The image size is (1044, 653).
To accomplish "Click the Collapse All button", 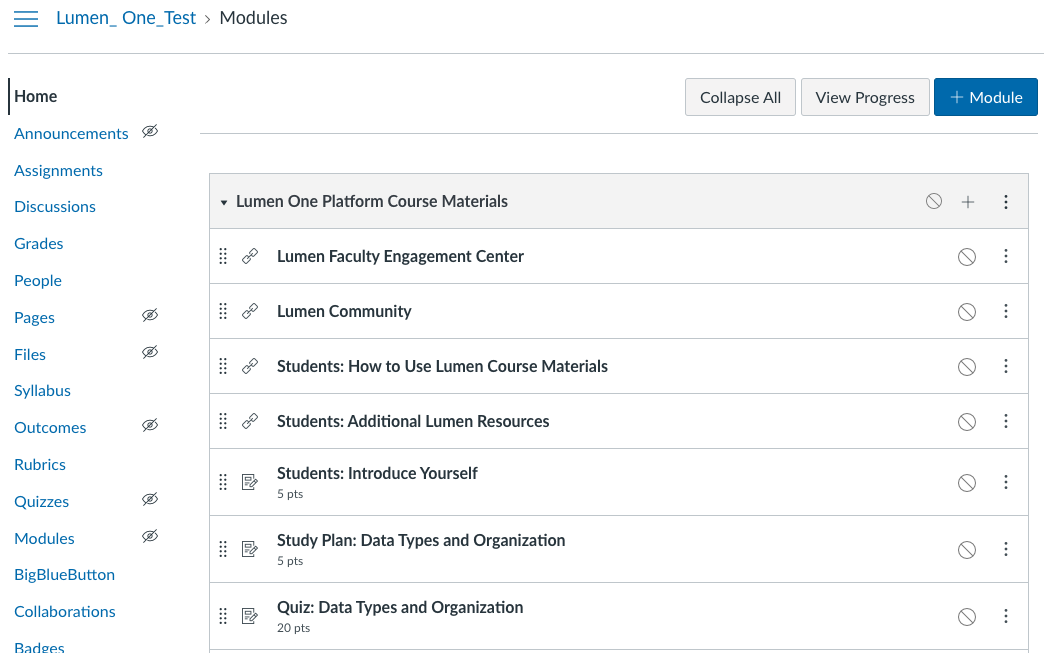I will point(740,97).
